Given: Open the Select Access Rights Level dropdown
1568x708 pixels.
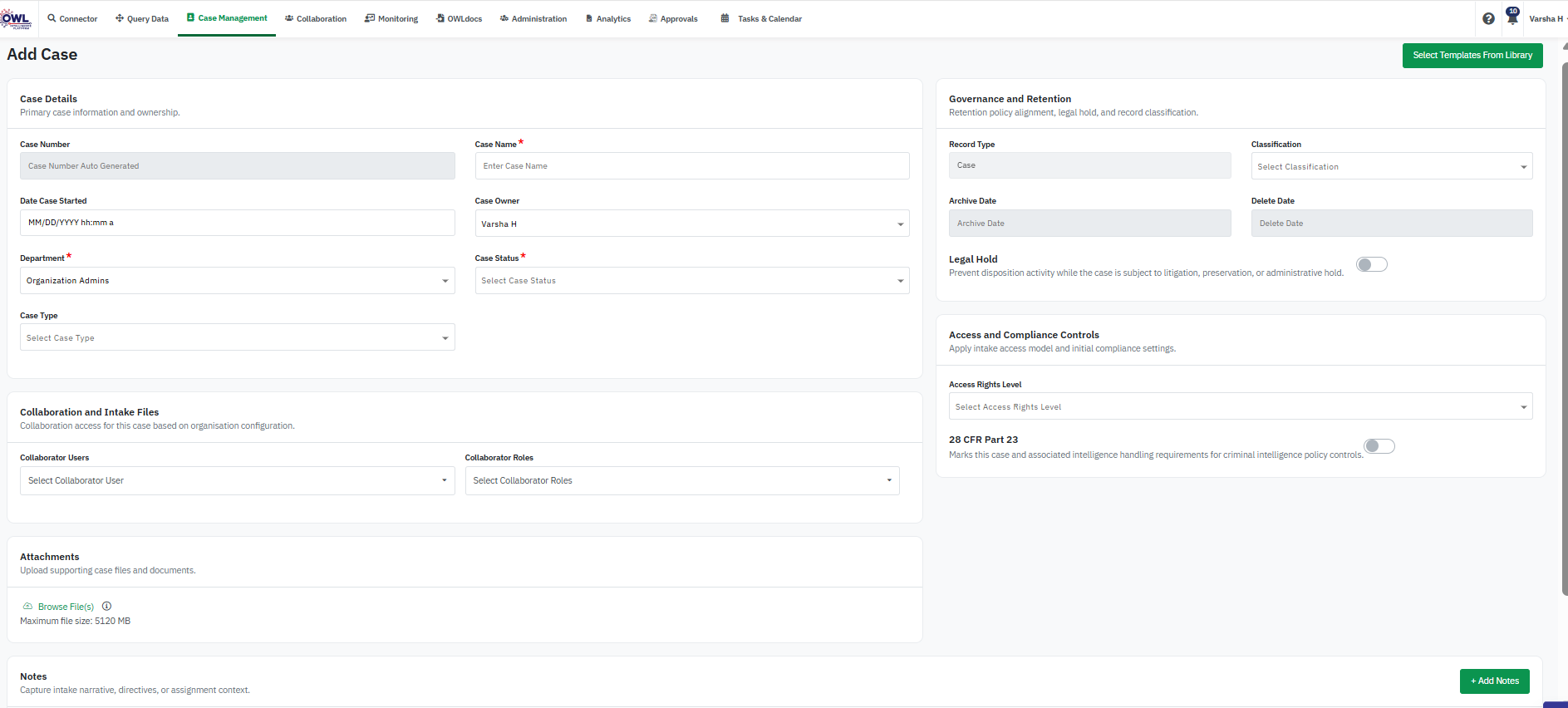Looking at the screenshot, I should tap(1241, 406).
